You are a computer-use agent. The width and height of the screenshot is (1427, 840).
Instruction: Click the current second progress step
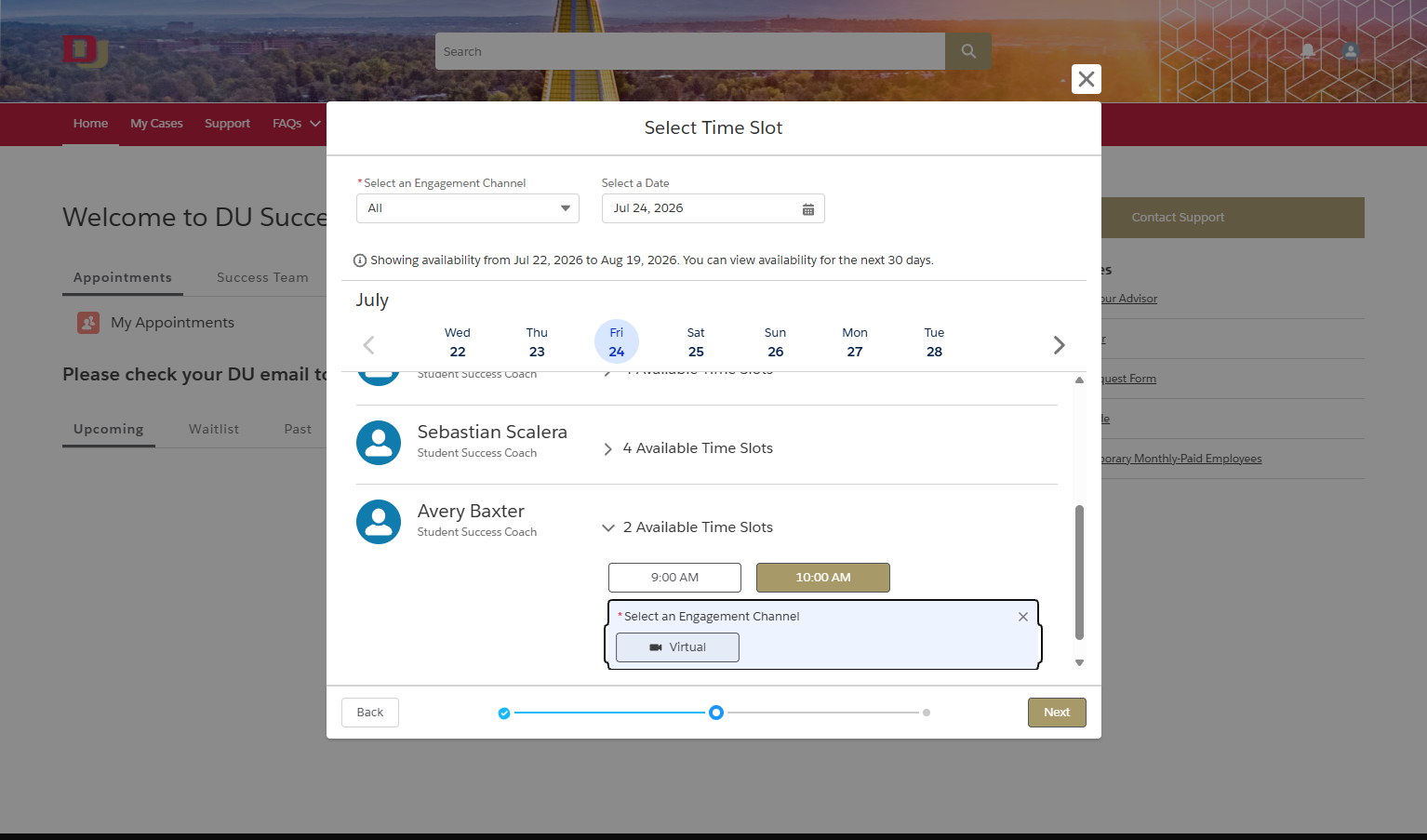coord(716,713)
